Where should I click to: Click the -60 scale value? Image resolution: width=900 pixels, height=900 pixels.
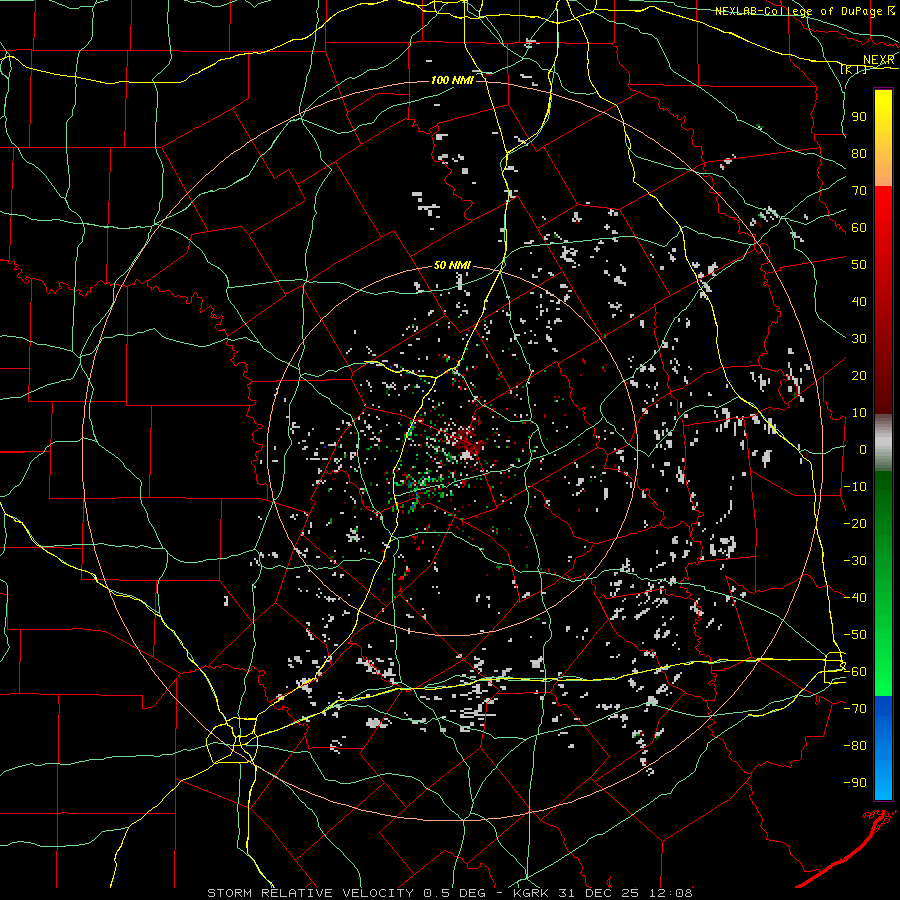point(855,672)
